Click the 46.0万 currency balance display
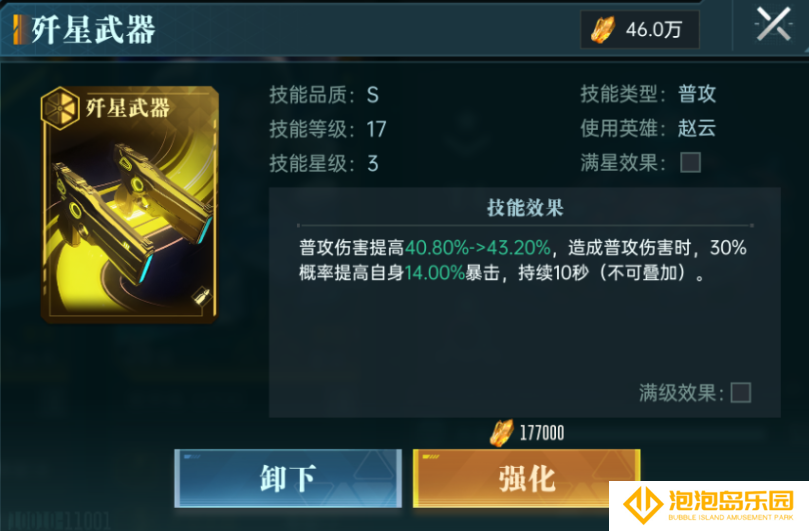This screenshot has height=531, width=809. [640, 29]
